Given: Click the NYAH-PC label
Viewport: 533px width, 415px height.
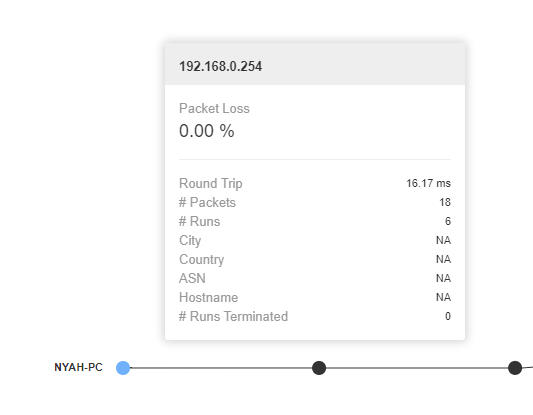Looking at the screenshot, I should [78, 367].
